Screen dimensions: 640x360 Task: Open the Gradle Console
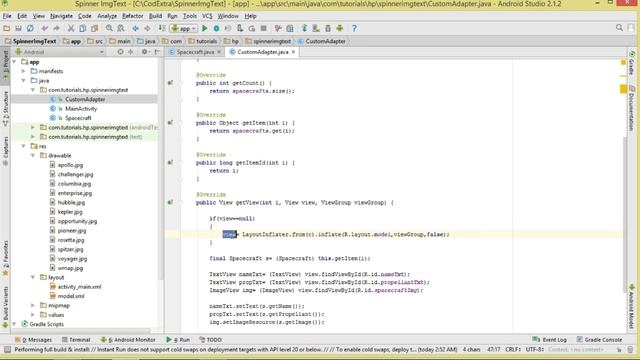click(599, 340)
